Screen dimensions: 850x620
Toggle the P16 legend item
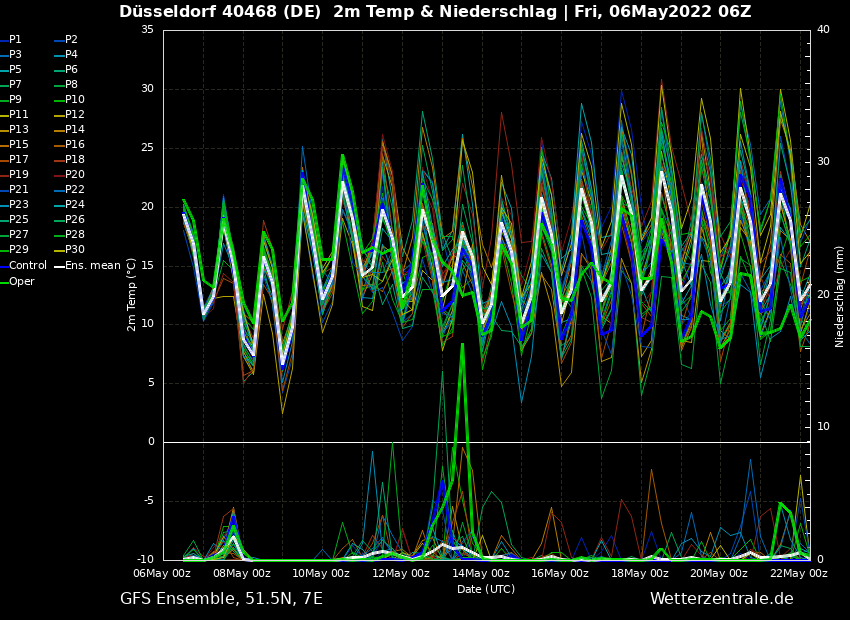coord(75,145)
